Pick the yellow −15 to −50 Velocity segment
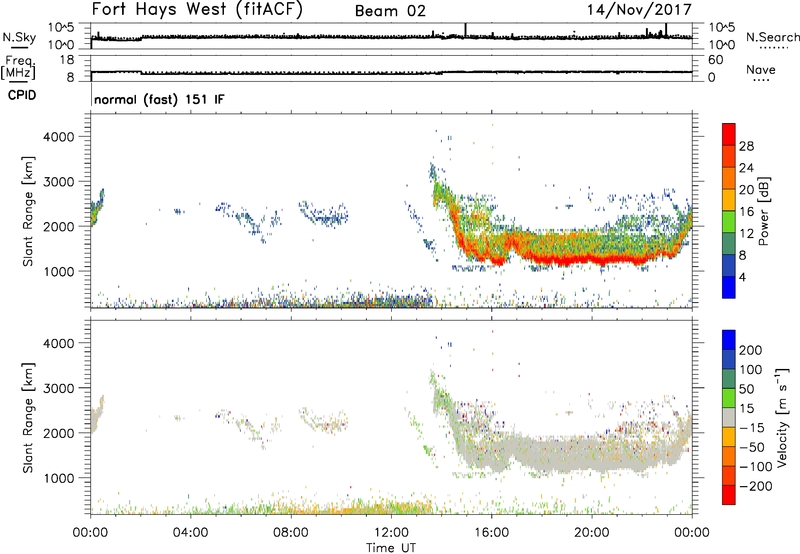 729,437
